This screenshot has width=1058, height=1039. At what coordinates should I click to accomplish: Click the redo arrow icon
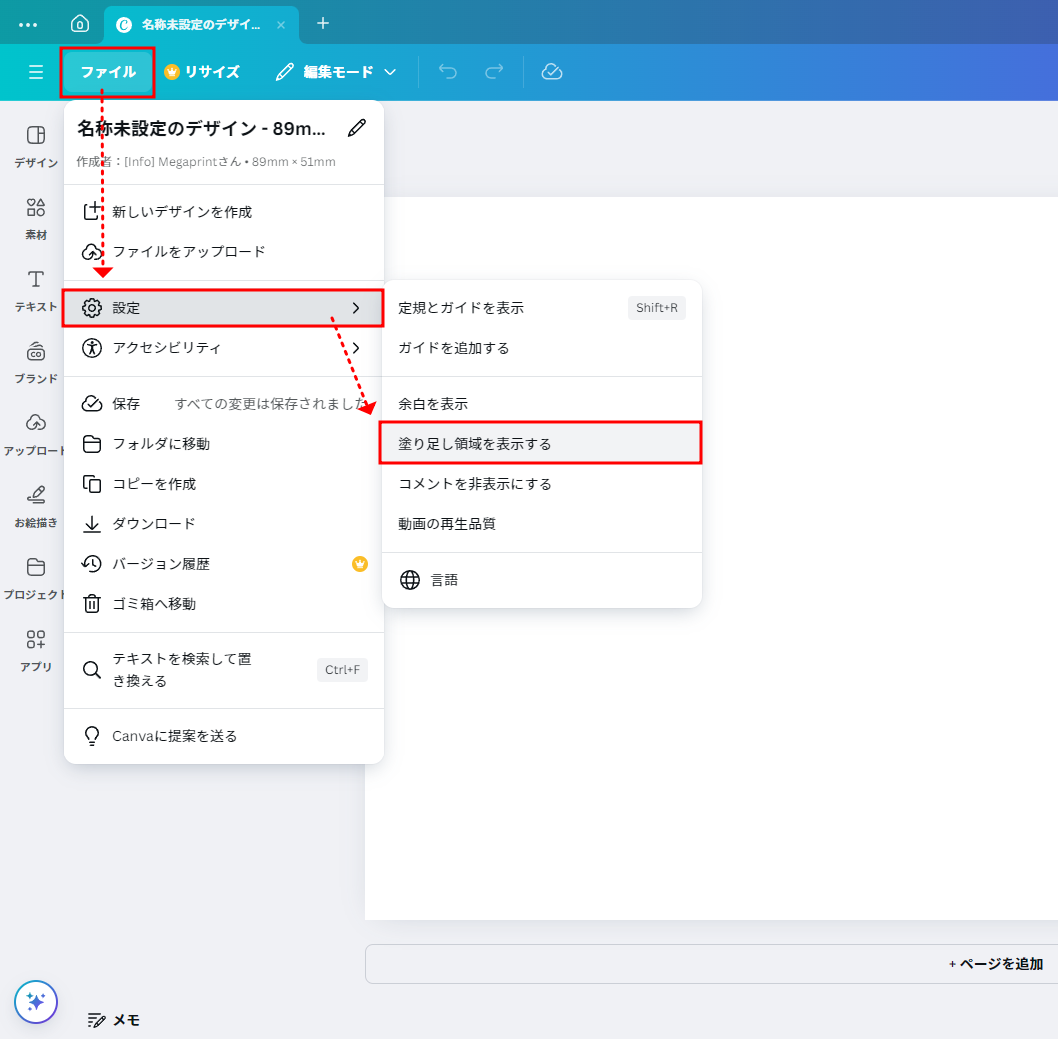pyautogui.click(x=495, y=72)
